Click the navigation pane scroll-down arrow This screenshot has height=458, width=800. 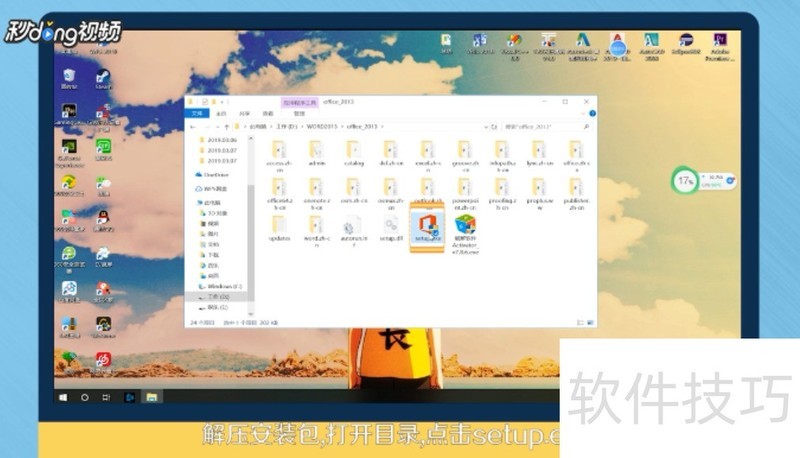point(251,314)
